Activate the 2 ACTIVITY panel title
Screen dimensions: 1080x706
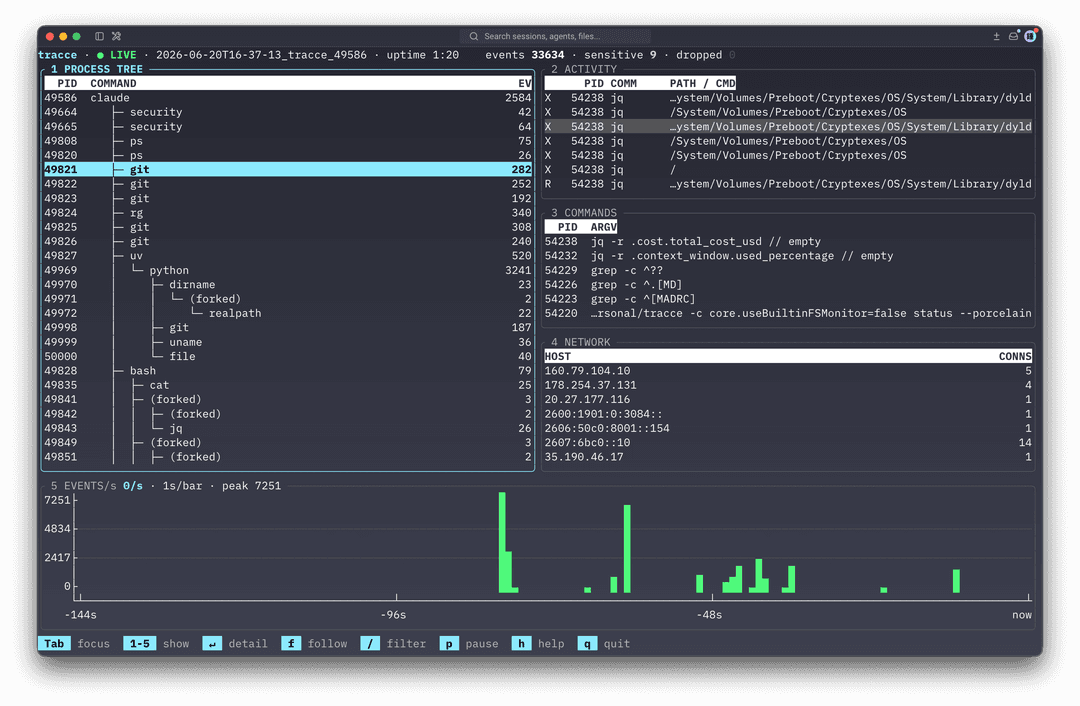point(583,69)
